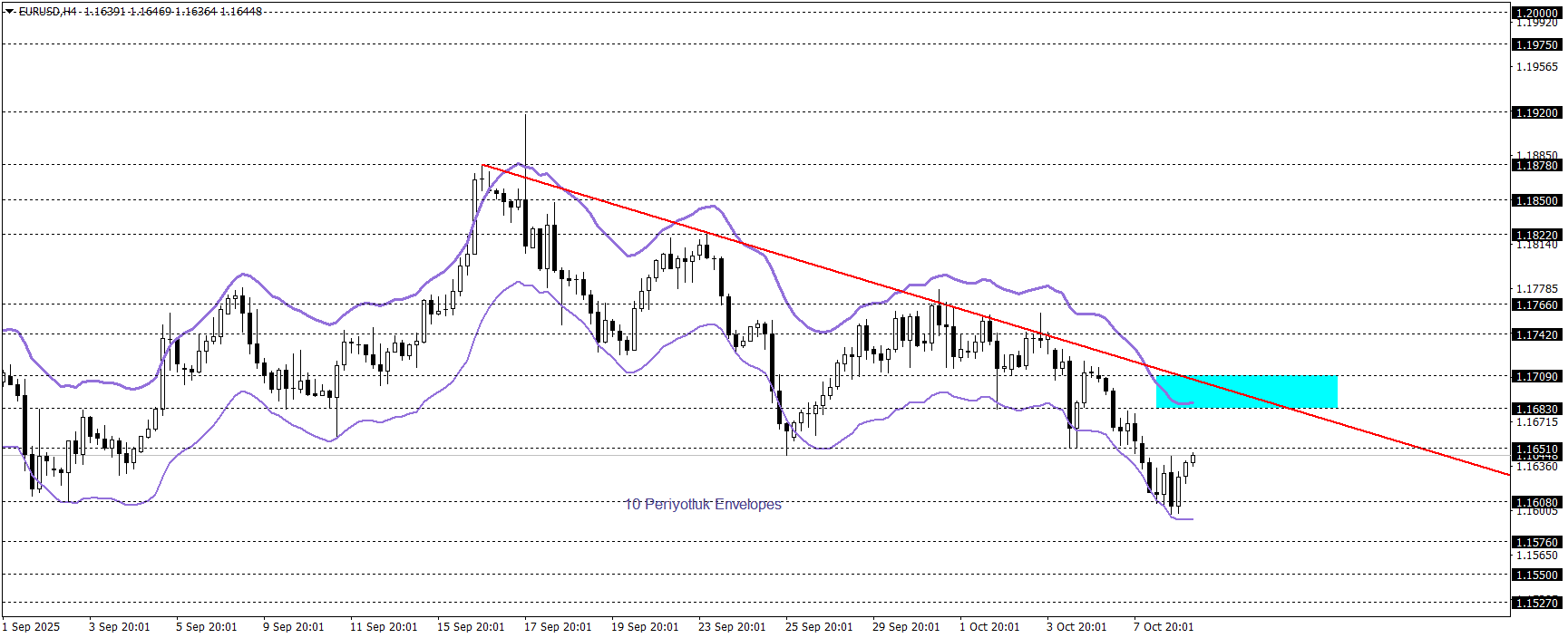
Task: Click the 1.18780 price level label
Action: 1536,166
